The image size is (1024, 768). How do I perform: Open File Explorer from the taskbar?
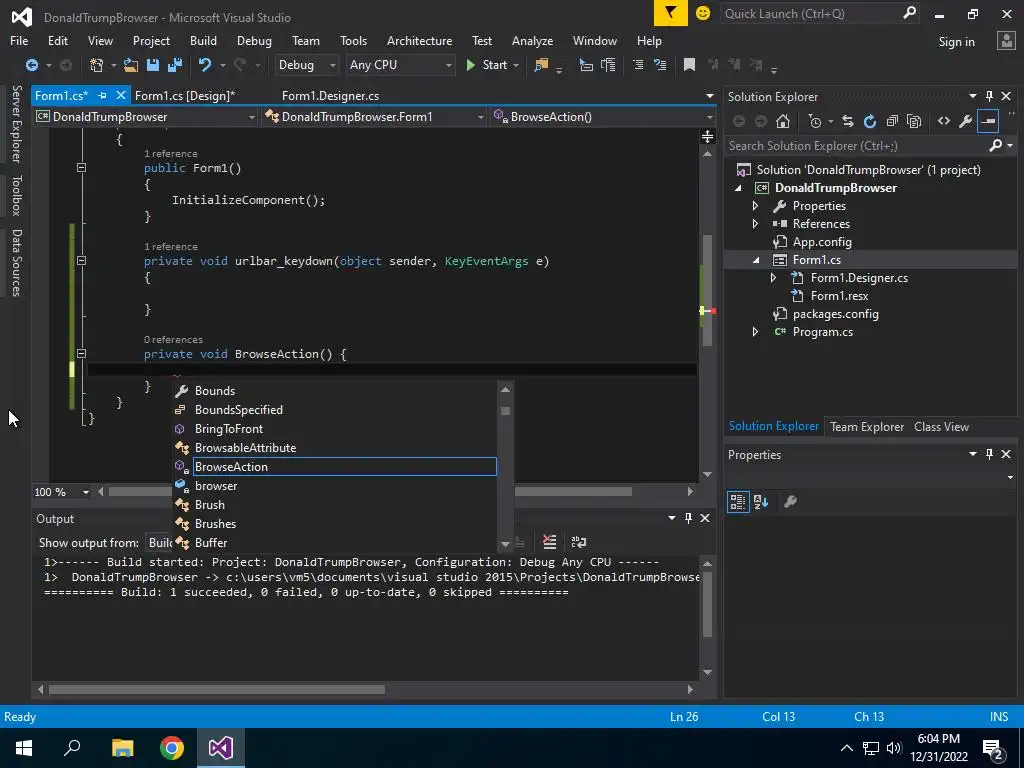pos(122,748)
